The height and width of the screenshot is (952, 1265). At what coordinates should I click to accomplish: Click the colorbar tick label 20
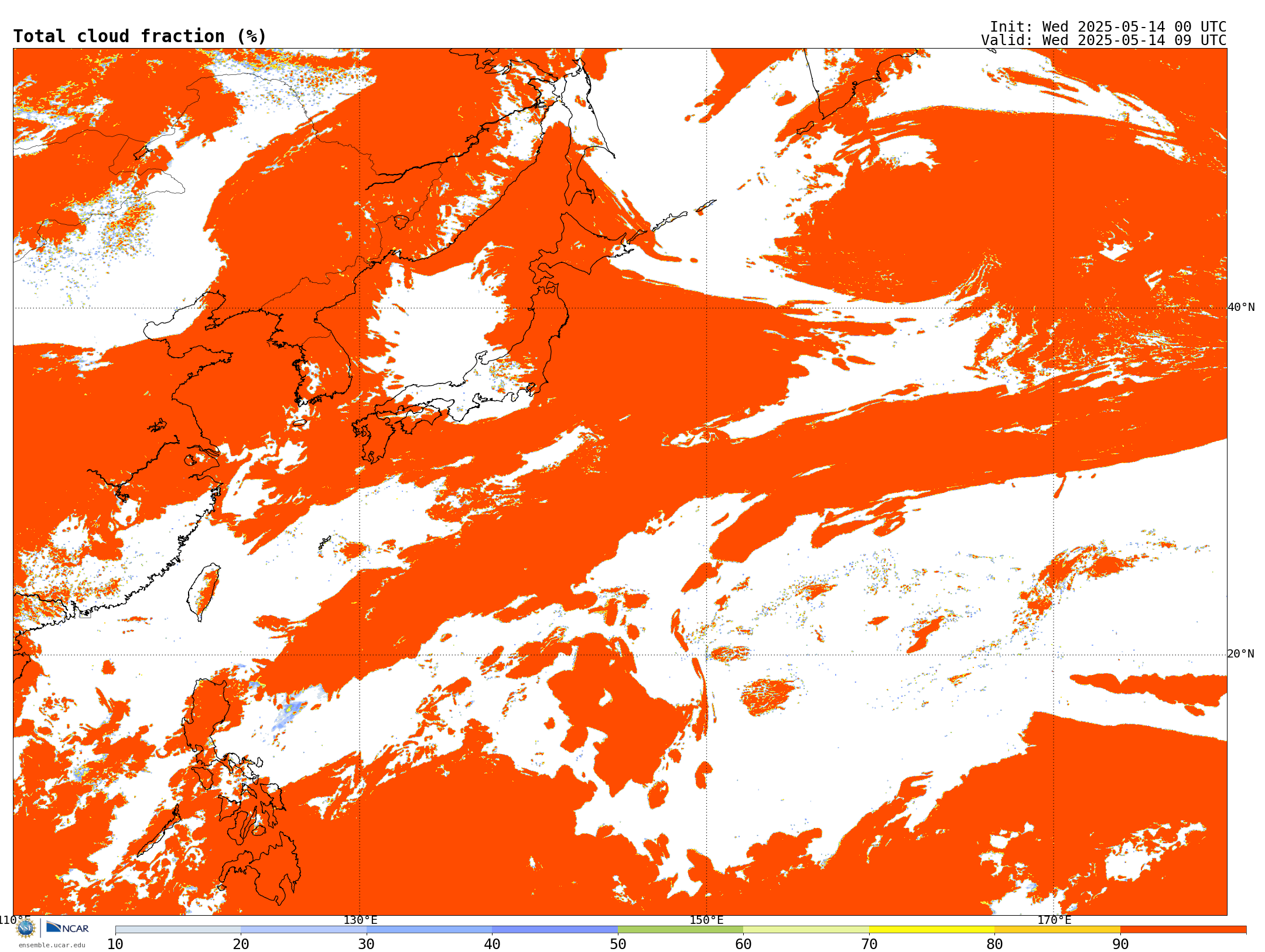point(241,944)
